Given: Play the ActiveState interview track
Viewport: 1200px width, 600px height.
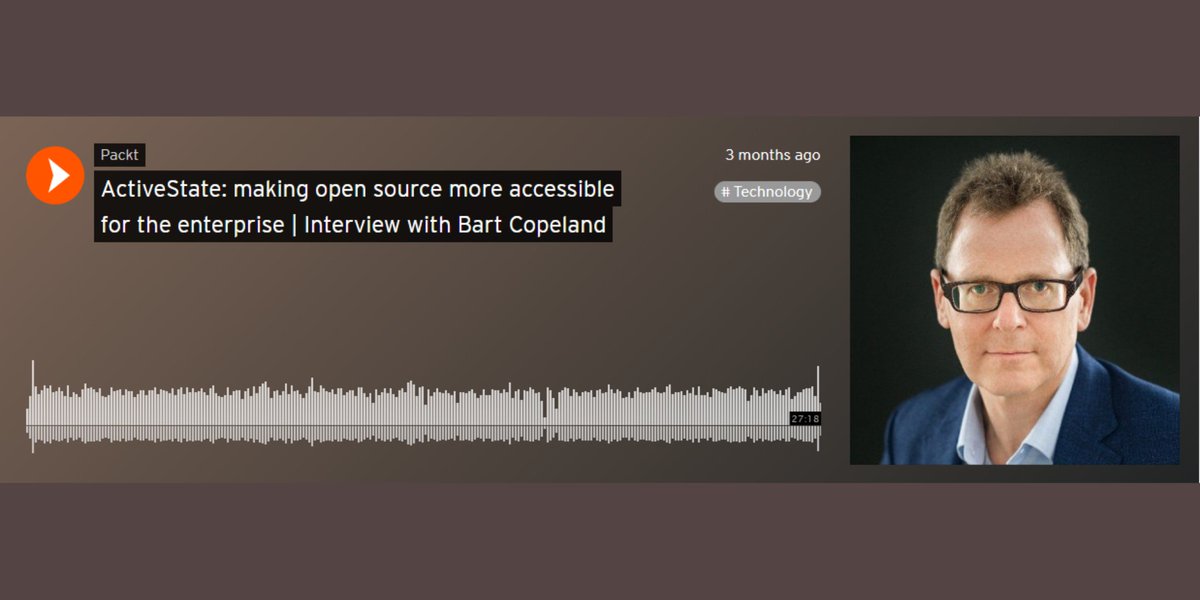Looking at the screenshot, I should (55, 175).
